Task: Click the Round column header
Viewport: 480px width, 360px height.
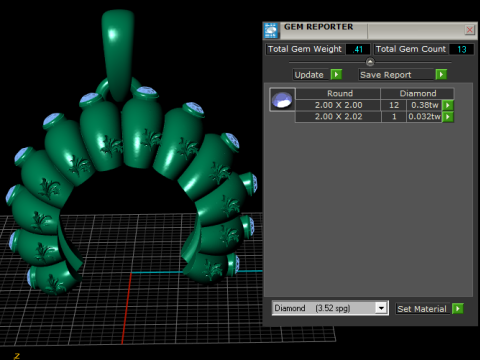Action: tap(338, 93)
